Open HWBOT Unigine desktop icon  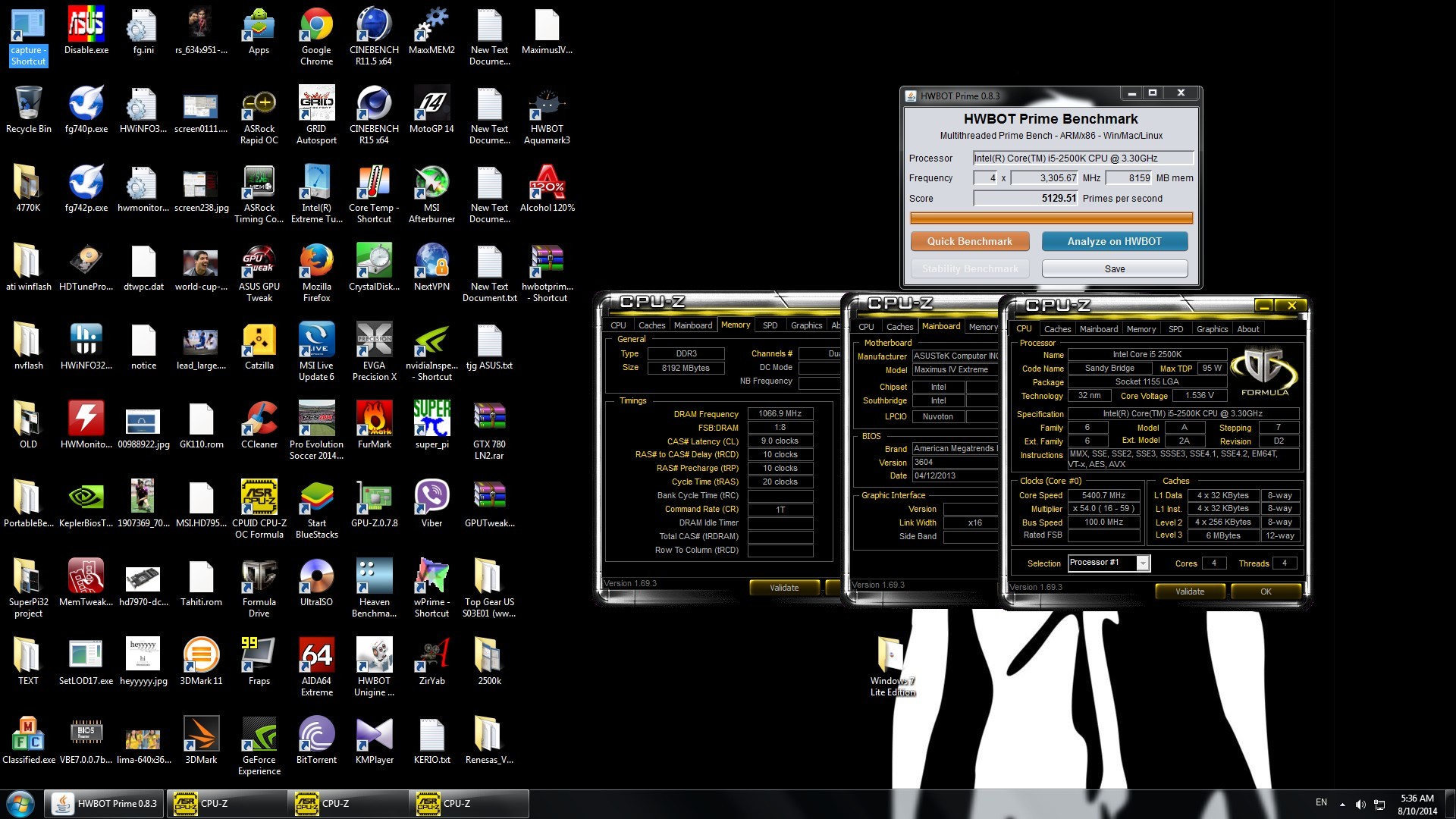[374, 667]
